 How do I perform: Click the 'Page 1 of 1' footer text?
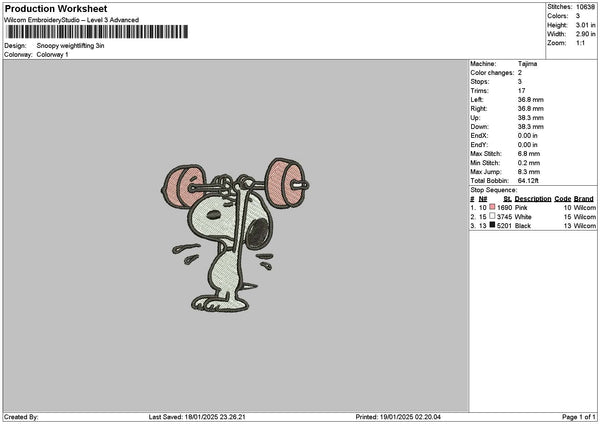point(579,417)
